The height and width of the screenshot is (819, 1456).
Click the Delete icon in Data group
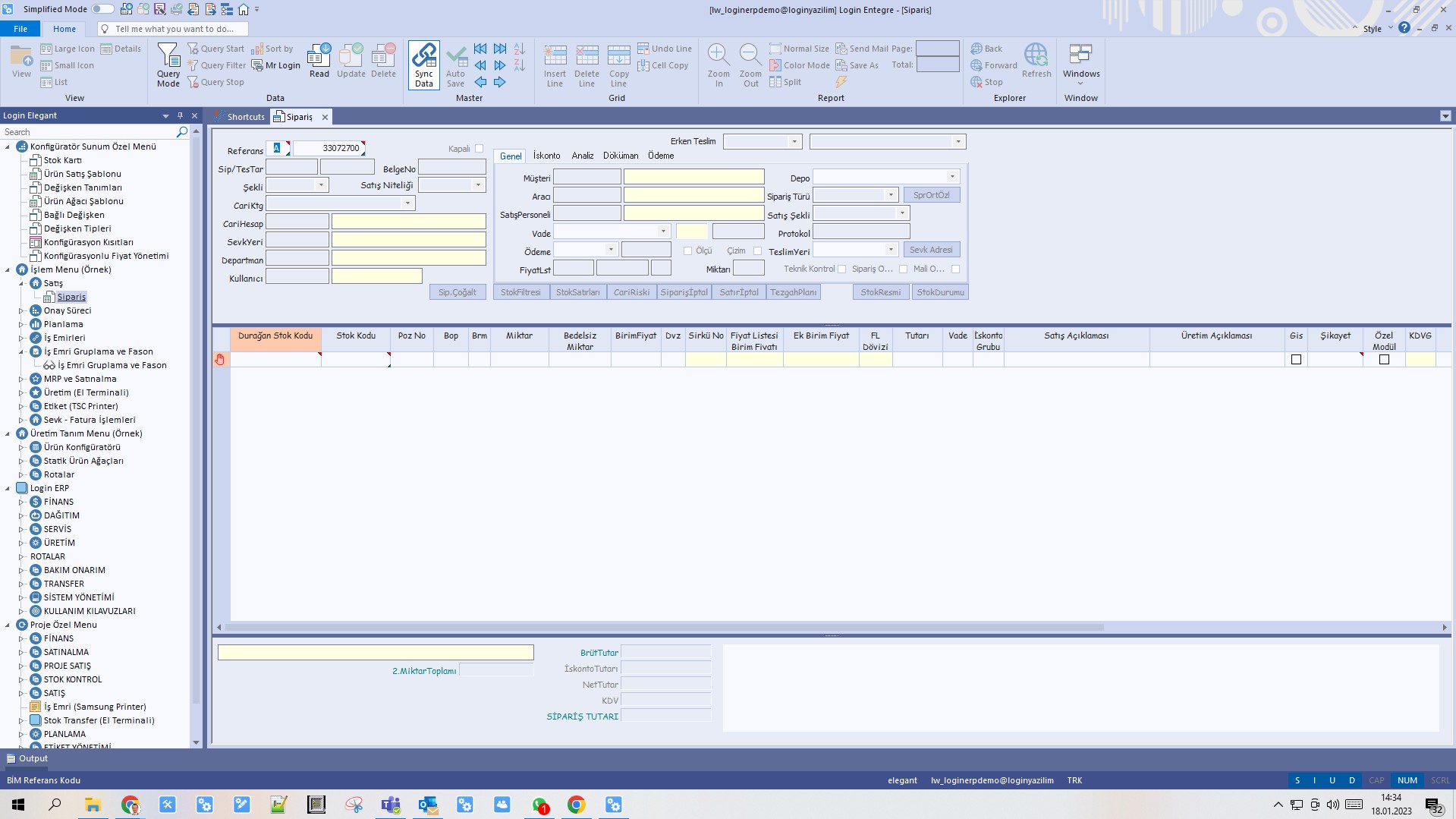click(x=382, y=61)
